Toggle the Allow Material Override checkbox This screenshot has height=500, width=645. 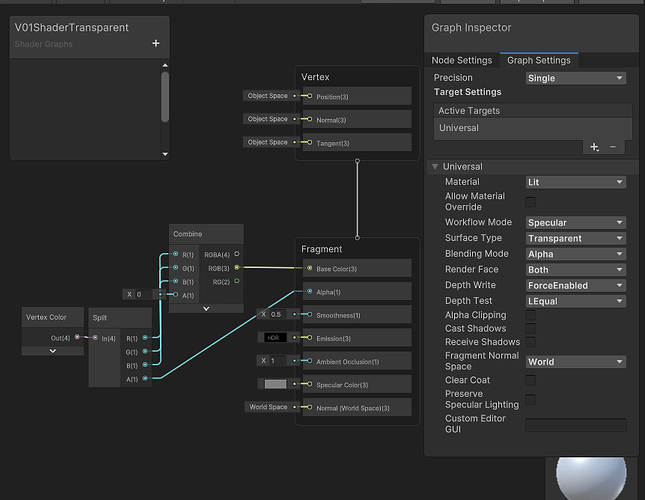tap(531, 202)
